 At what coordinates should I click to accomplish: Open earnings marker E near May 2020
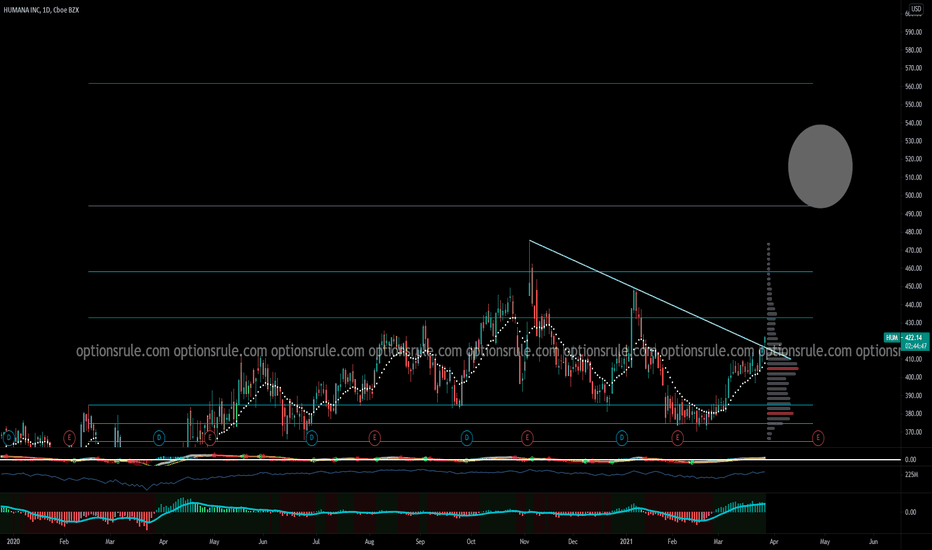point(209,438)
